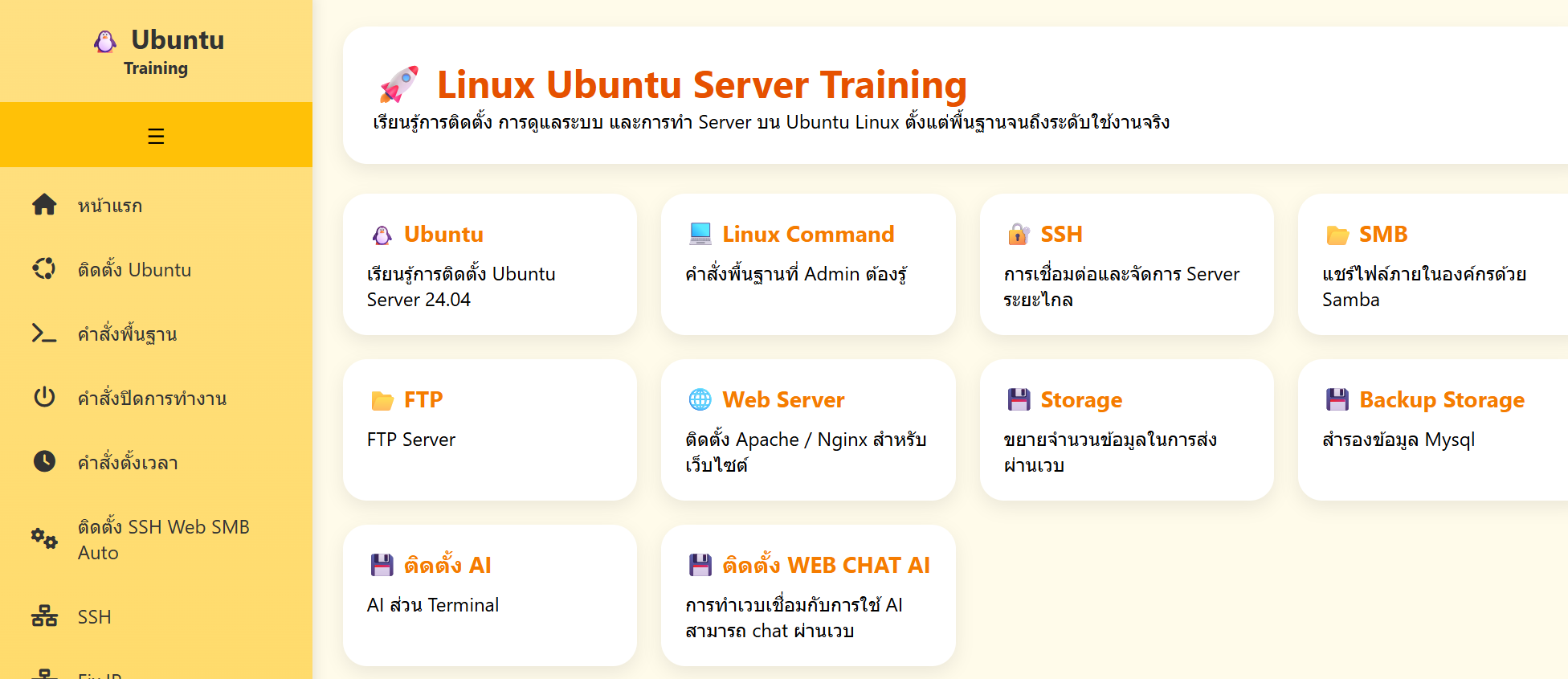This screenshot has width=1568, height=679.
Task: Open the Web Server card title
Action: (783, 400)
